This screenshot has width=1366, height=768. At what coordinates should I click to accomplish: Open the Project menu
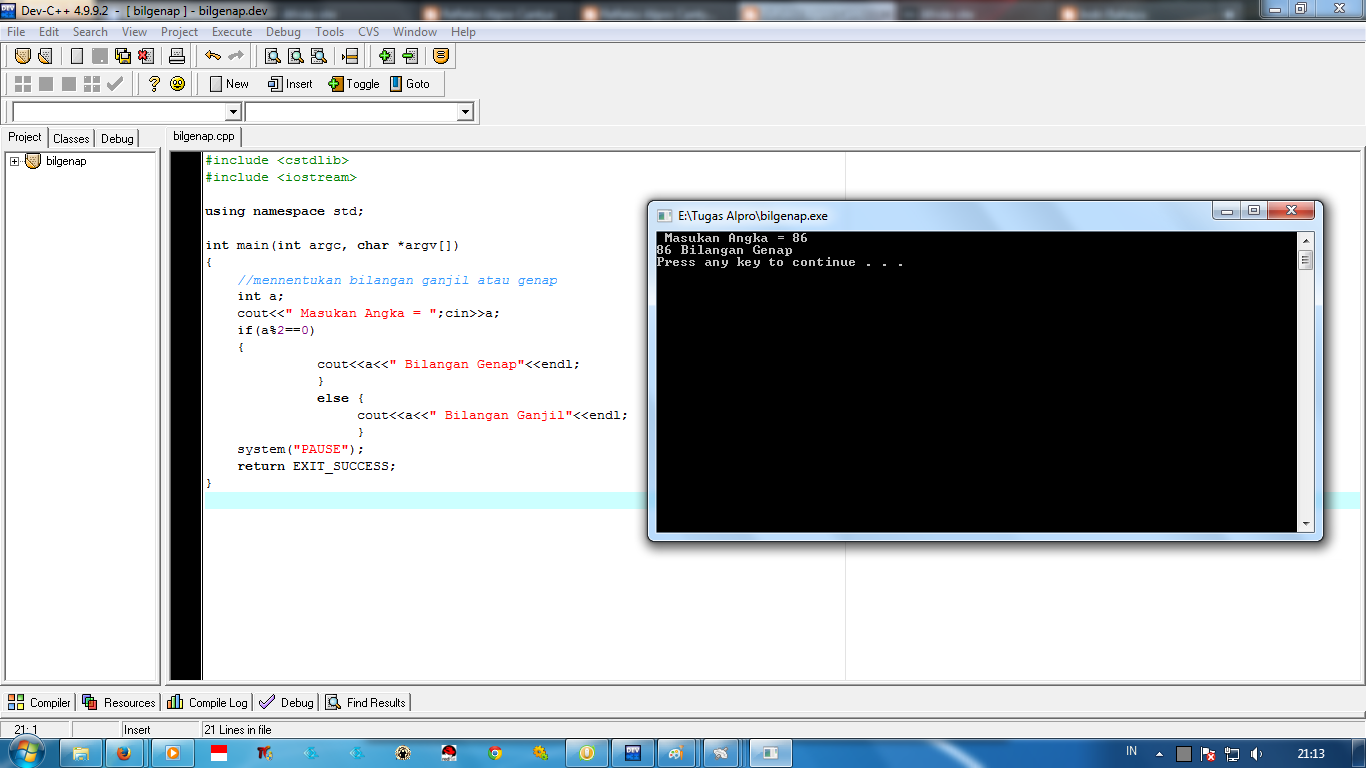pos(180,32)
